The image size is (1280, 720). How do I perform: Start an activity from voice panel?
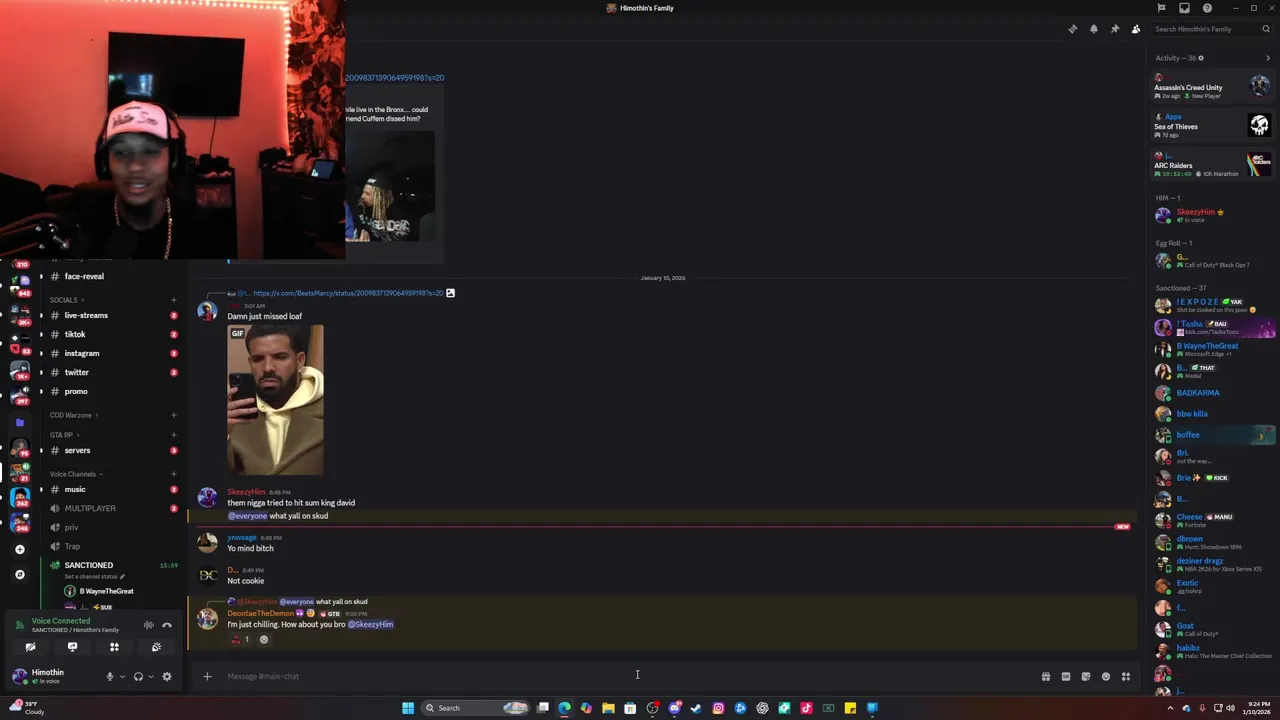click(x=114, y=647)
